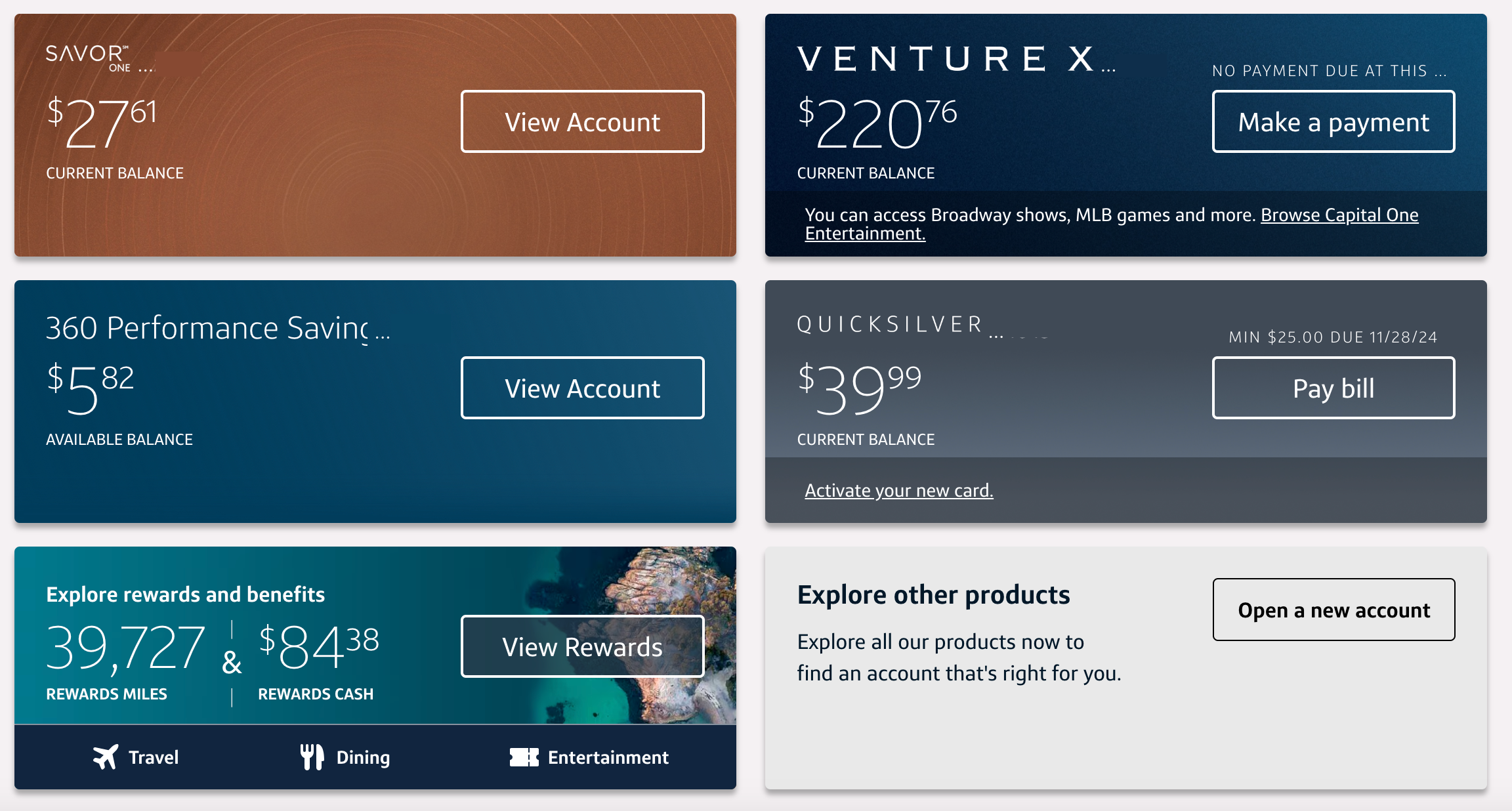This screenshot has width=1512, height=811.
Task: Click the Dining fork and knife icon
Action: pos(312,757)
